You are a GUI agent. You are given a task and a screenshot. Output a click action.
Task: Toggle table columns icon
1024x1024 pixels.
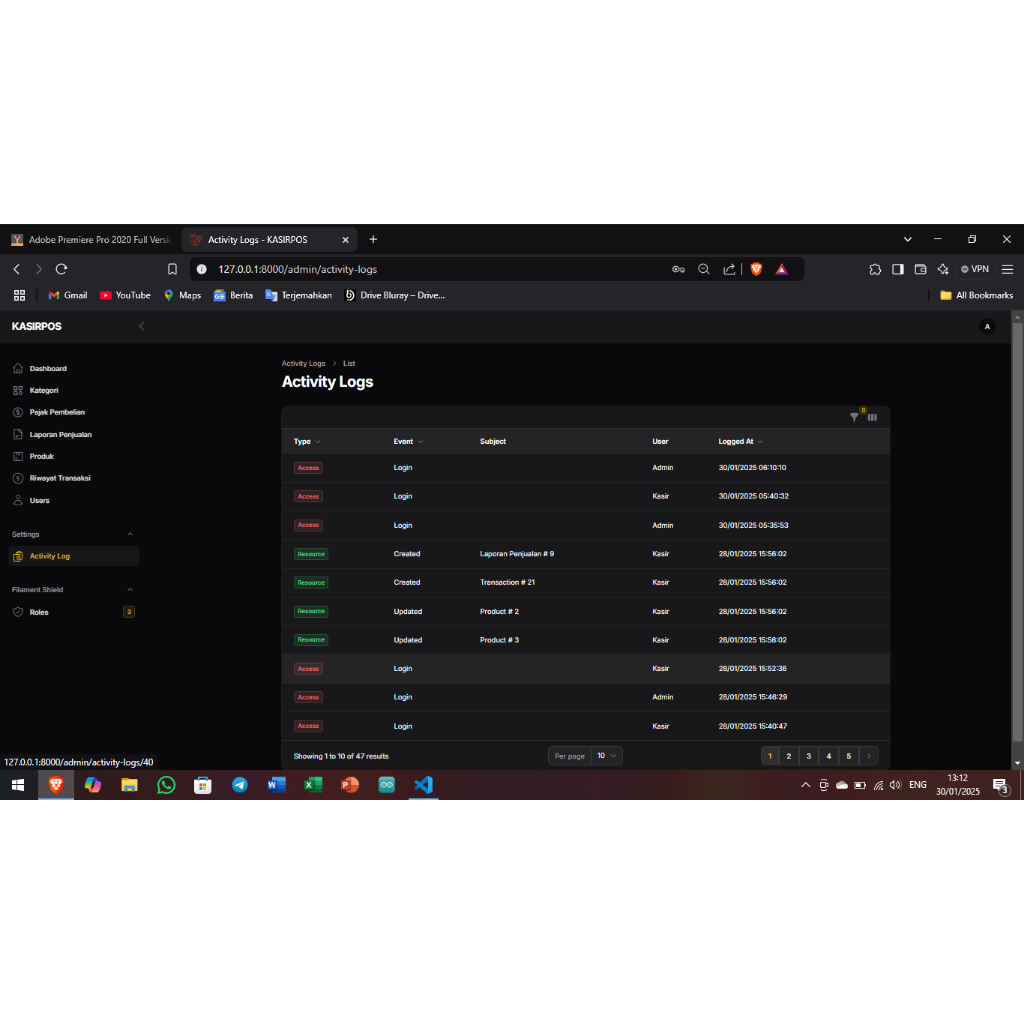coord(872,417)
